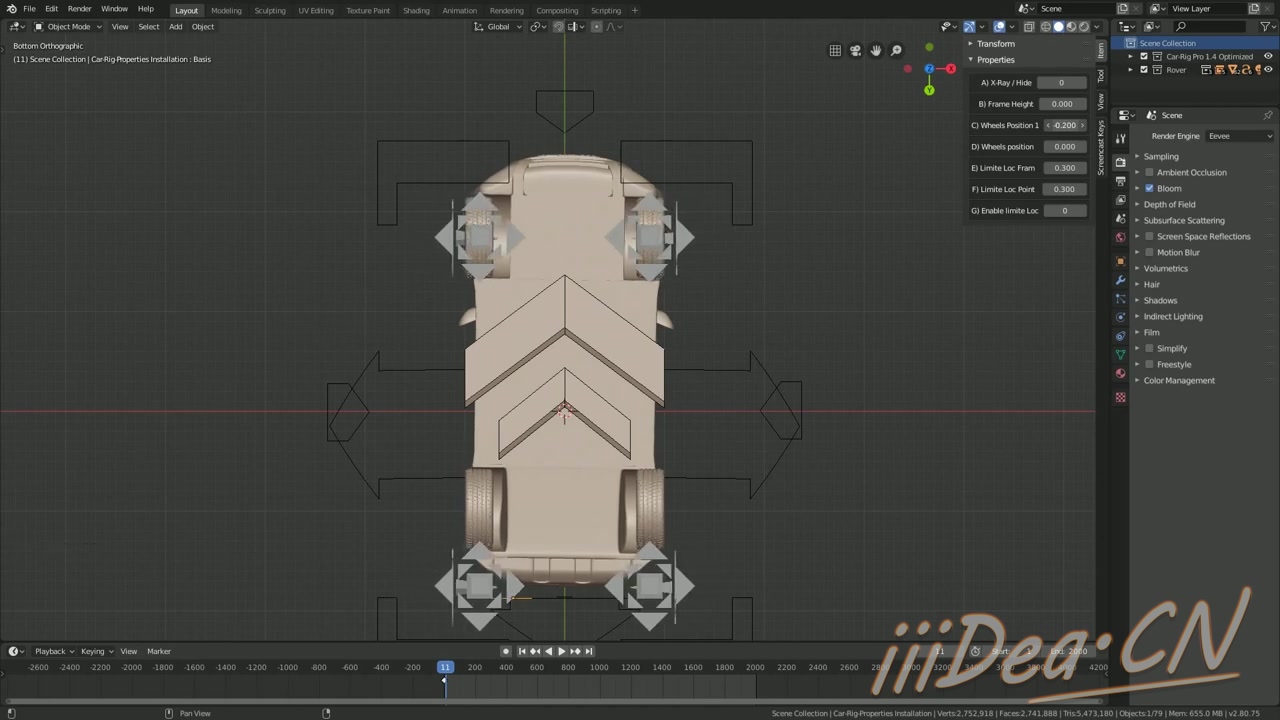Hide Car-Rig Pro collection with eye icon
This screenshot has height=720, width=1280.
click(x=1268, y=57)
